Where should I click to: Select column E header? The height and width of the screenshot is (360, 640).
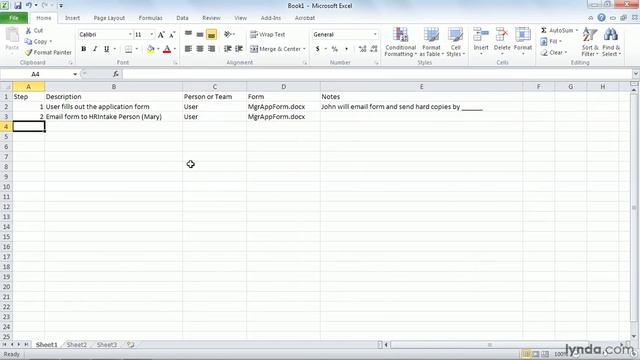pyautogui.click(x=421, y=87)
